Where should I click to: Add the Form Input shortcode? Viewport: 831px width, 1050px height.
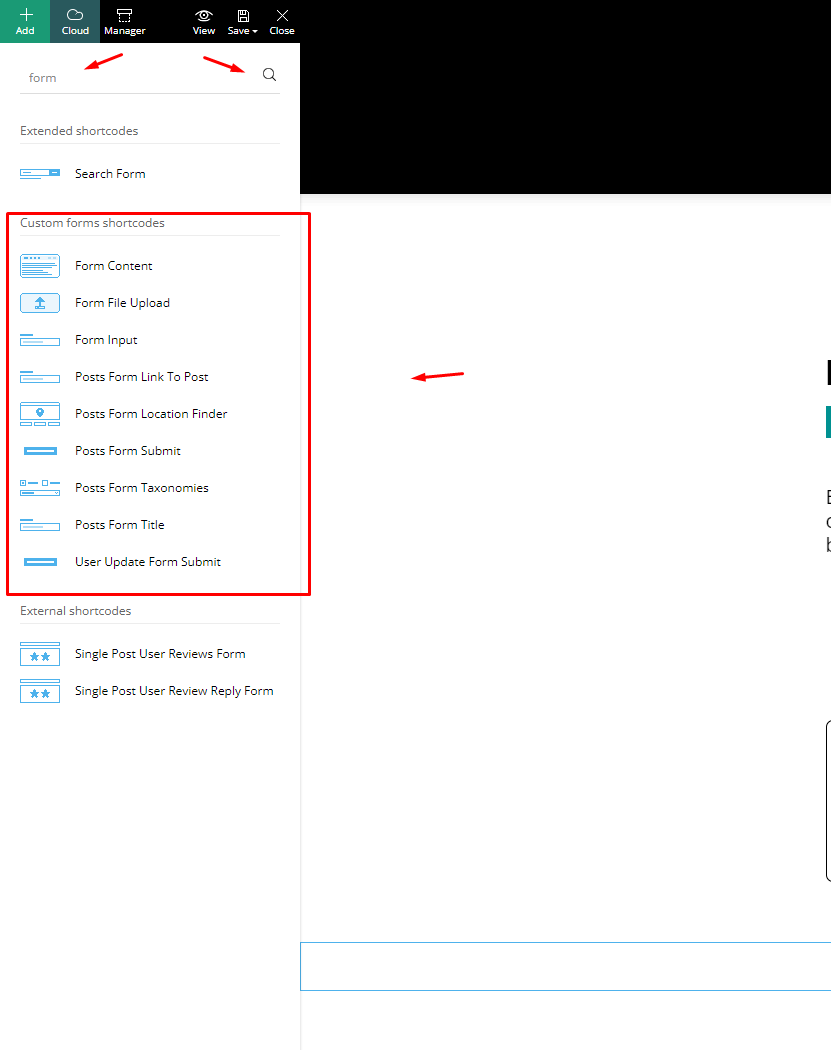coord(106,340)
